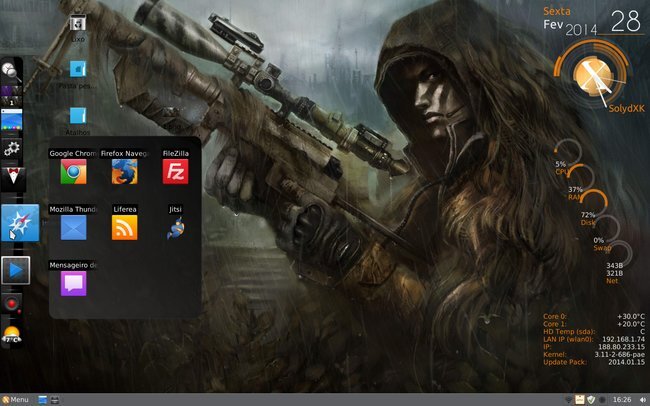Screen dimensions: 650x406
Task: Open the Menu button in the panel
Action: (15, 400)
